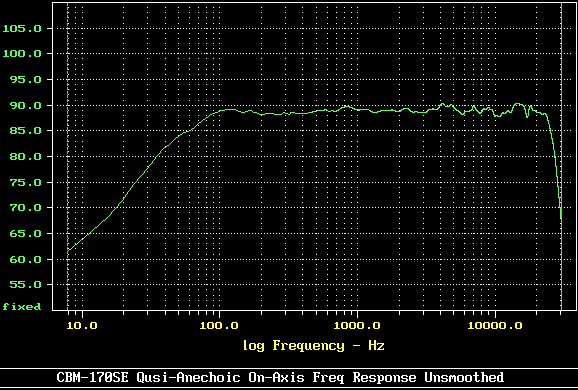Screen dimensions: 578x390
Task: Click the CBM-170SE chart title caption
Action: [x=280, y=377]
